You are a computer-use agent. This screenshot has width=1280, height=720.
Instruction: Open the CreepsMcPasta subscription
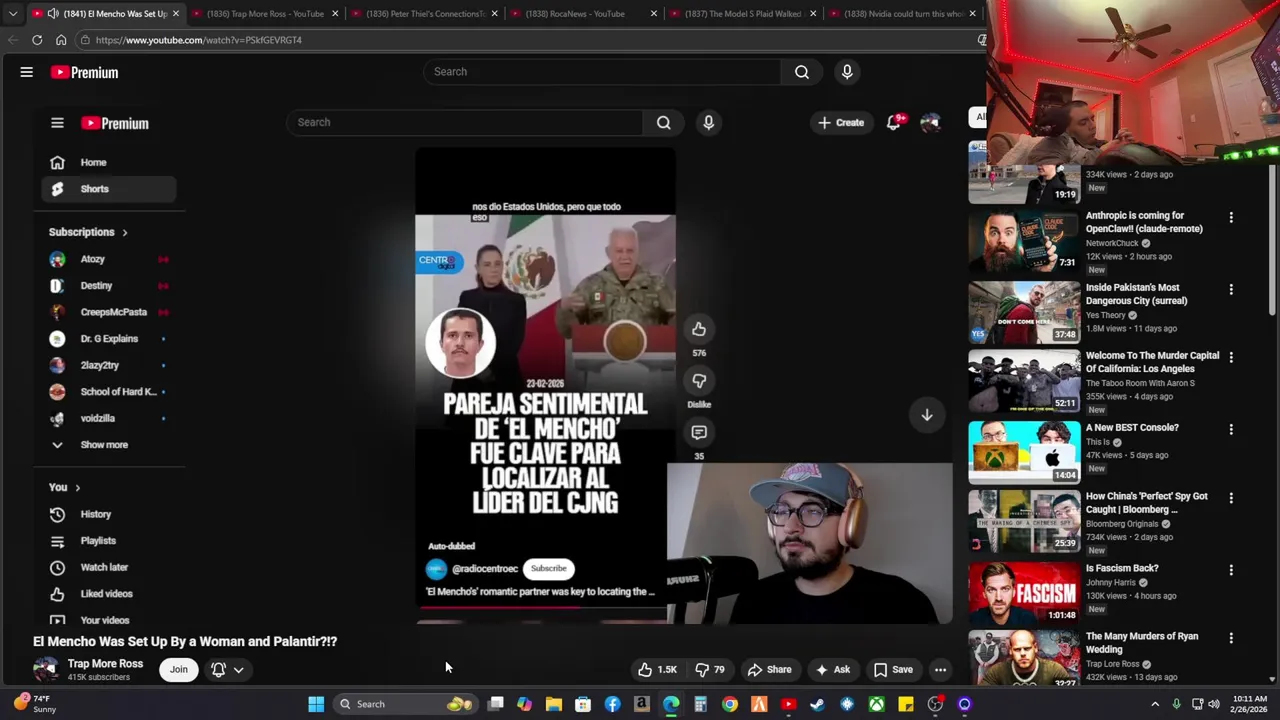click(113, 312)
